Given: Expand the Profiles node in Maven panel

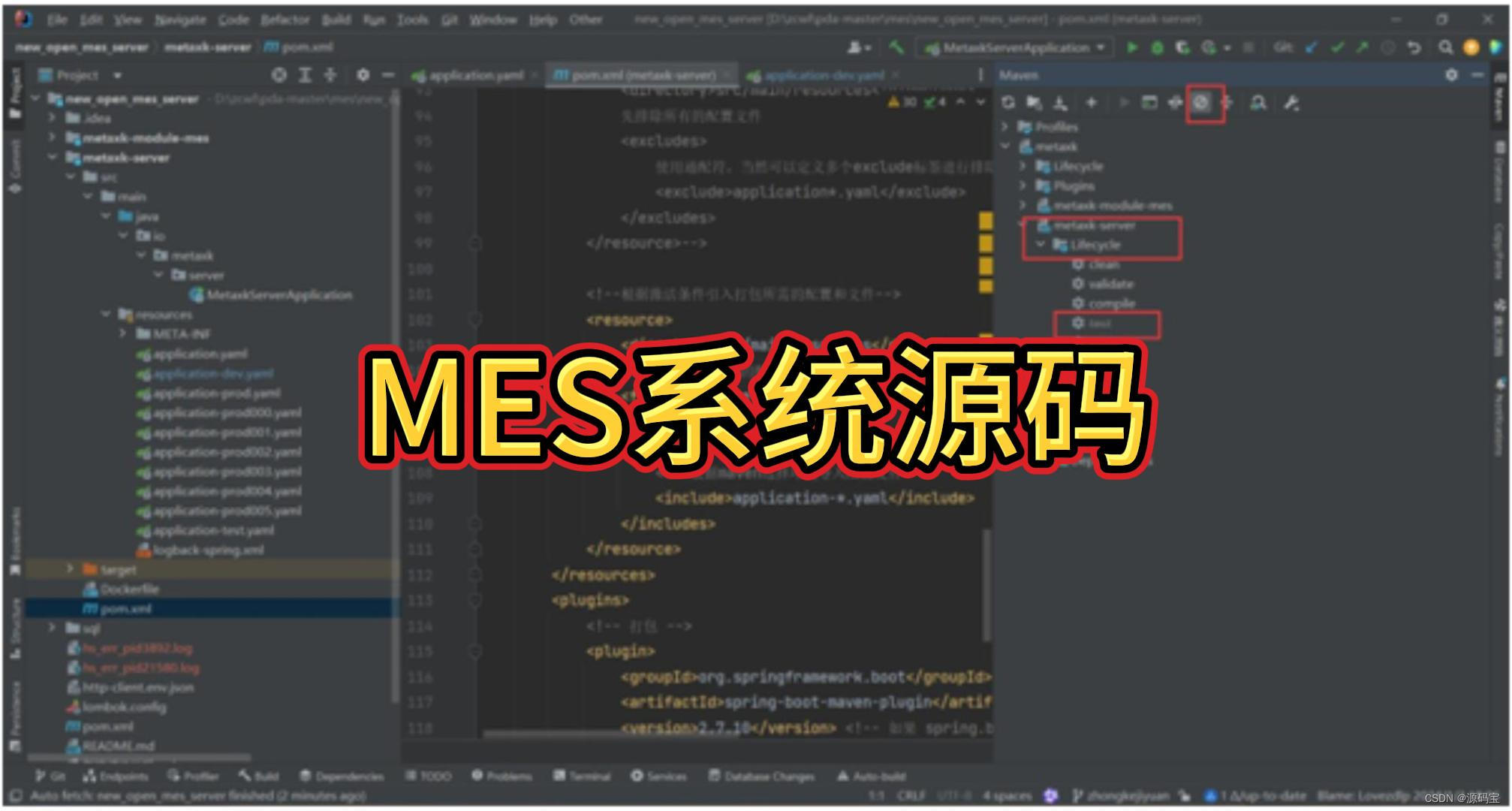Looking at the screenshot, I should point(1007,127).
